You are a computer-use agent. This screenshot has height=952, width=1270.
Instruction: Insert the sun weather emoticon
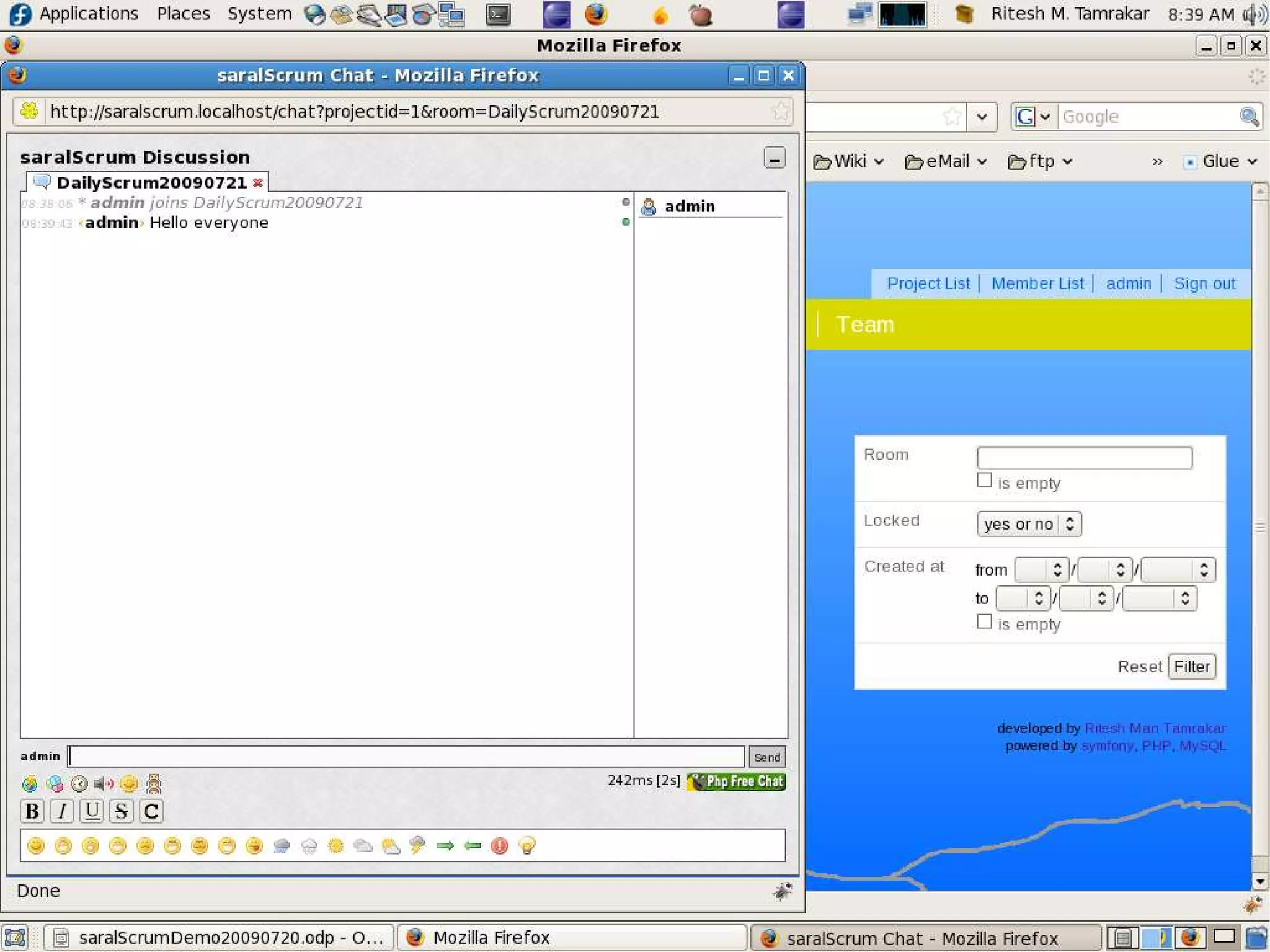tap(335, 845)
